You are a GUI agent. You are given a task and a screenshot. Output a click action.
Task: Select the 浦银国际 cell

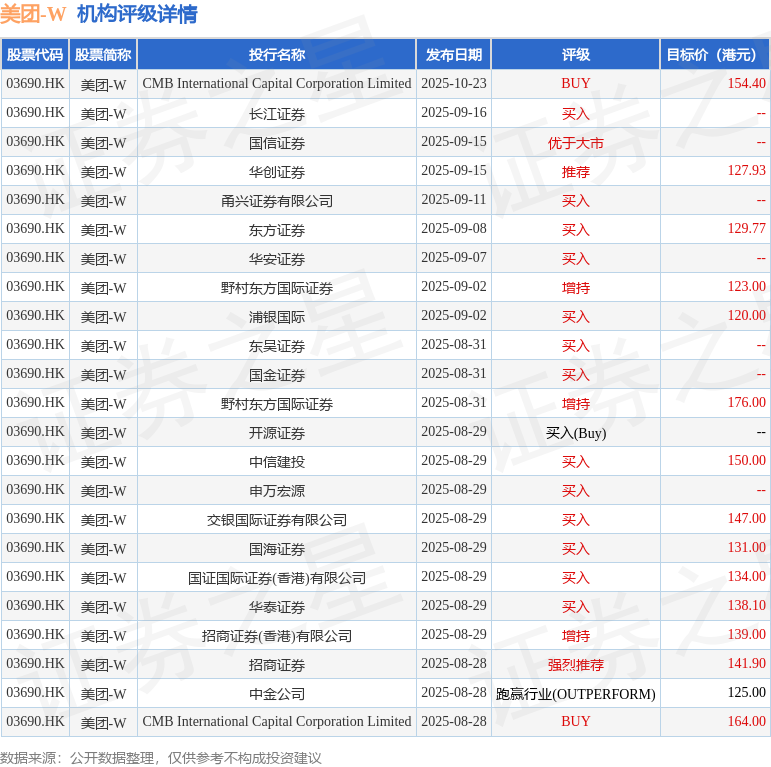[277, 317]
